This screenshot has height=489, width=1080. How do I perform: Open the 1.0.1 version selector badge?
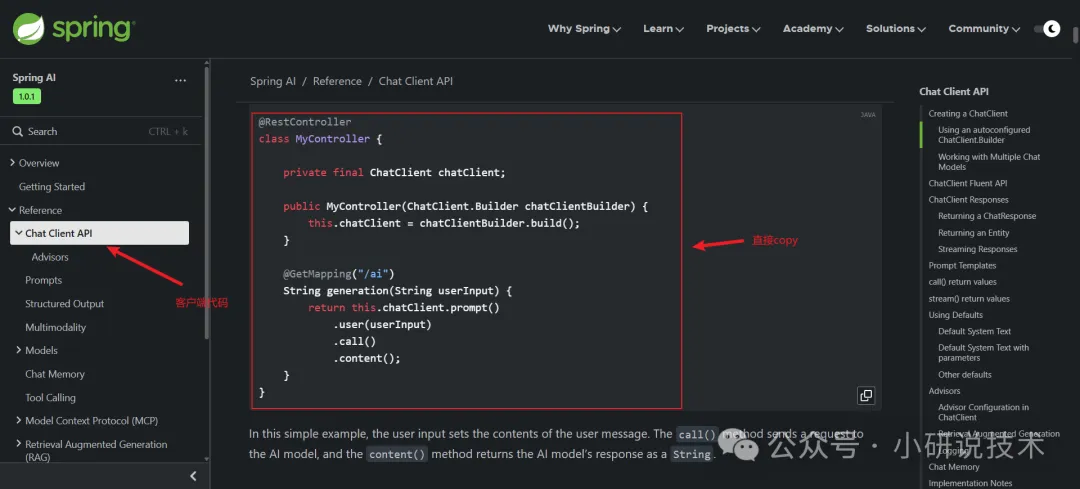(x=27, y=96)
